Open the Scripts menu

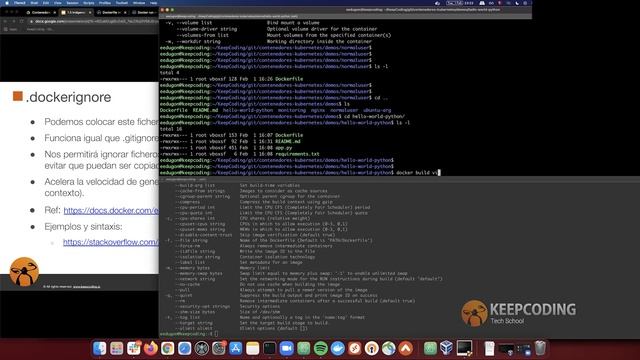(89, 3)
